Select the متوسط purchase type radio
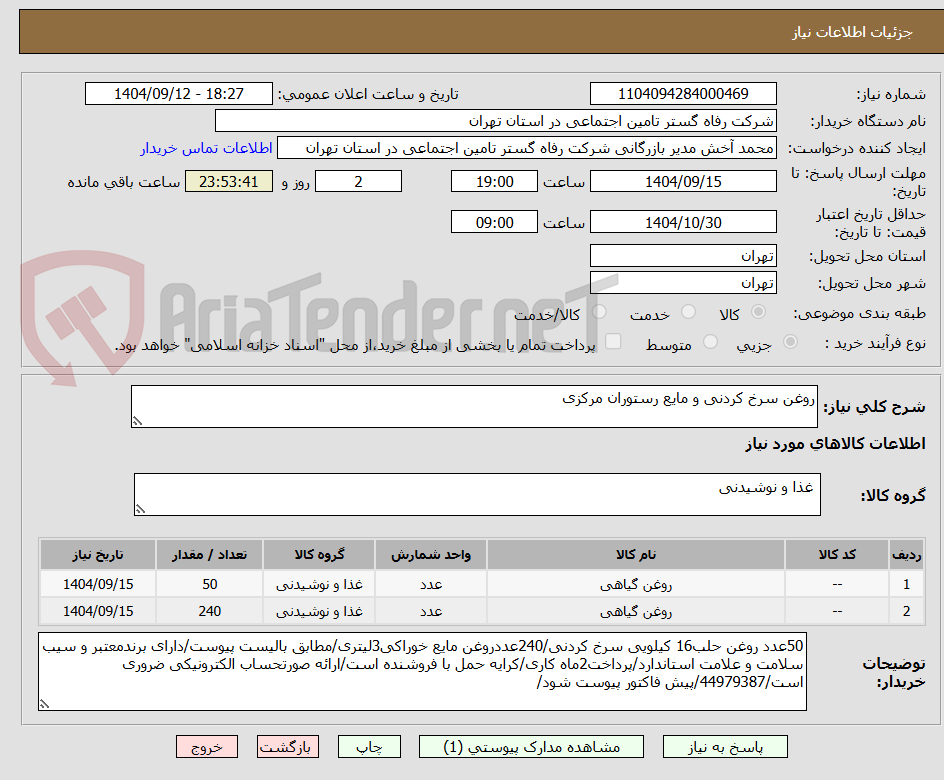 point(710,342)
